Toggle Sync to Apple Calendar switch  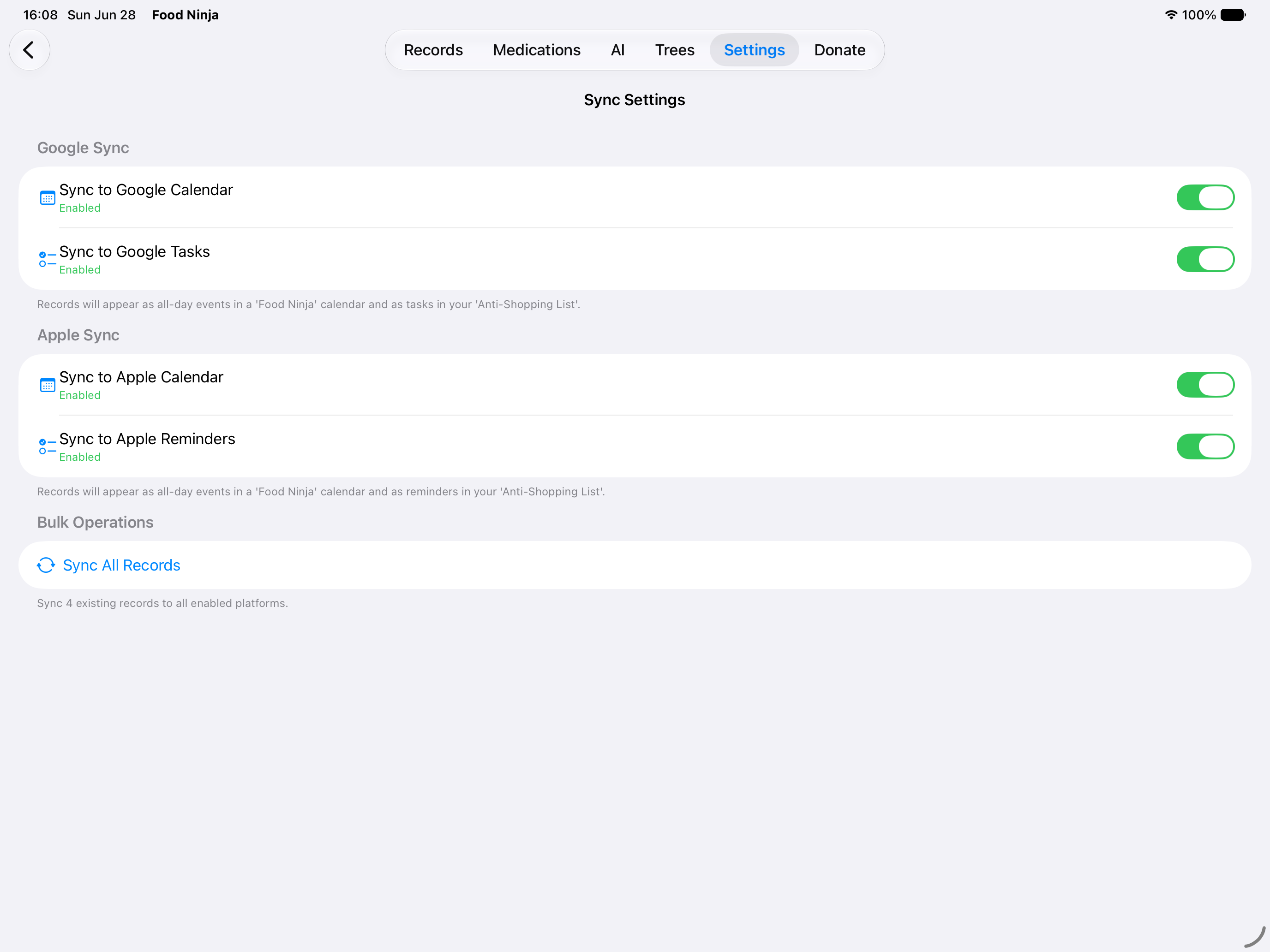(1205, 385)
